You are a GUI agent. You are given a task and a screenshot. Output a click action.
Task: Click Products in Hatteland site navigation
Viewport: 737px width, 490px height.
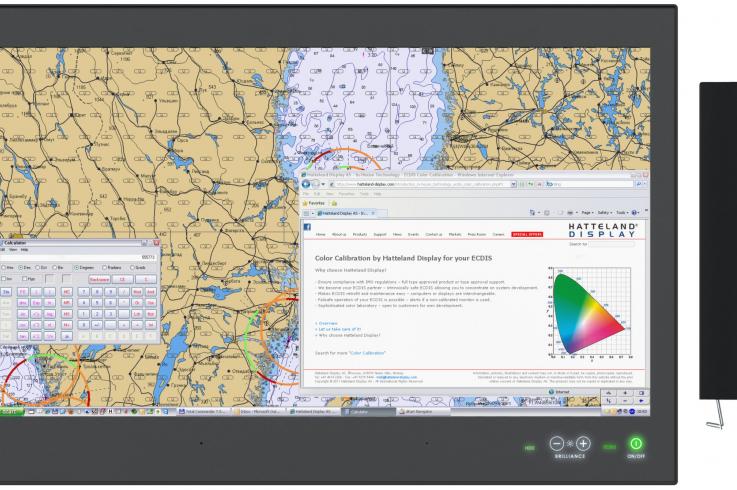[360, 234]
